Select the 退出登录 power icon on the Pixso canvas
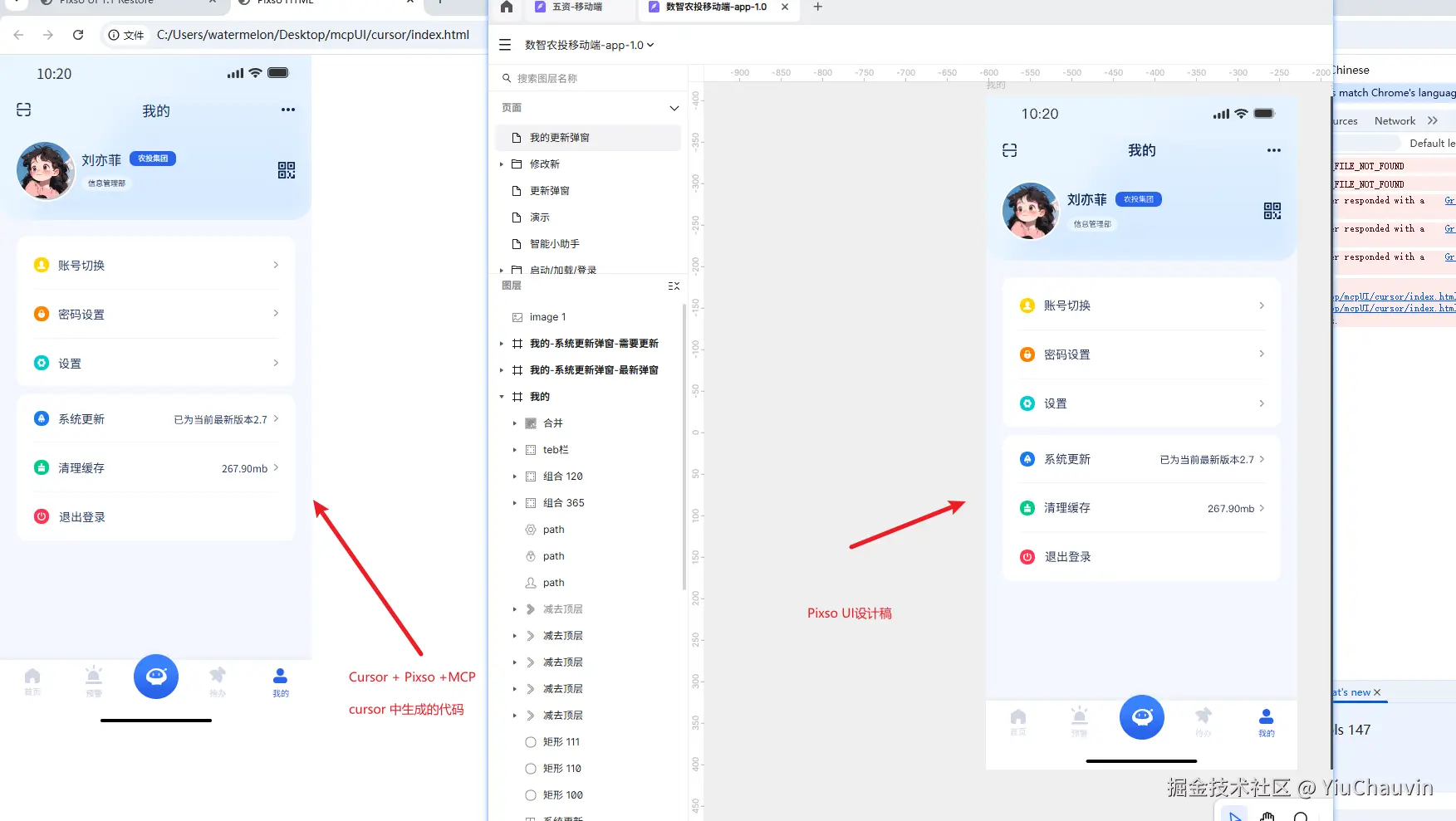 coord(1027,557)
